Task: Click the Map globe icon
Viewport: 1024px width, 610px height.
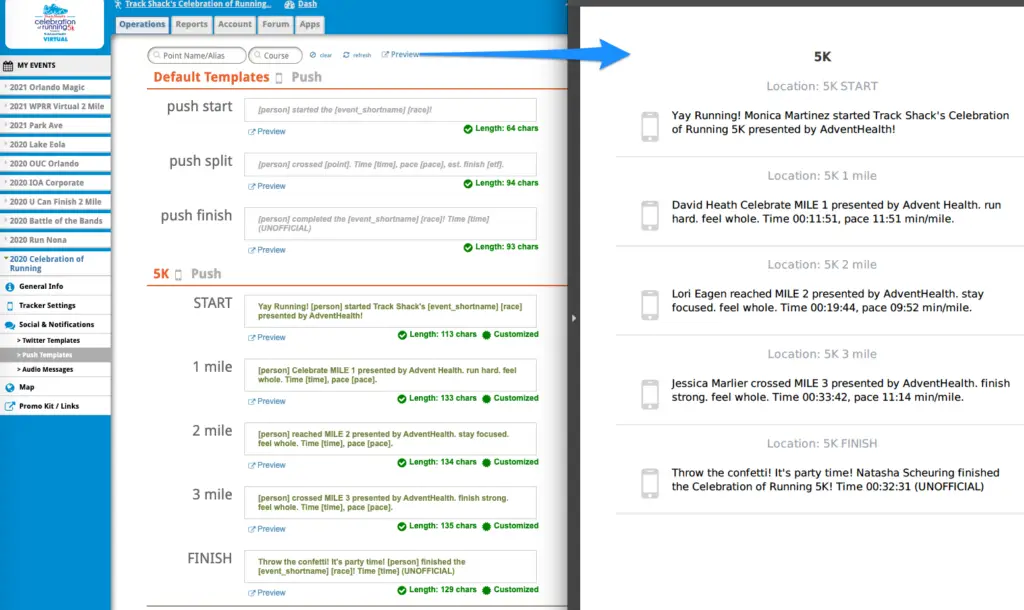Action: 10,387
